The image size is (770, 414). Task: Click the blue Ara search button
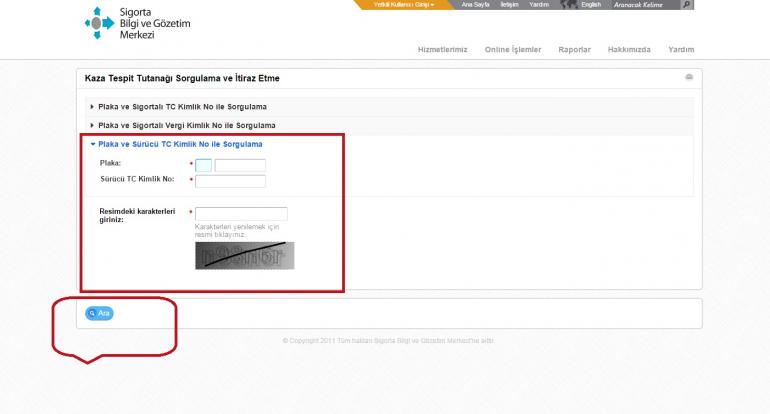pyautogui.click(x=99, y=313)
